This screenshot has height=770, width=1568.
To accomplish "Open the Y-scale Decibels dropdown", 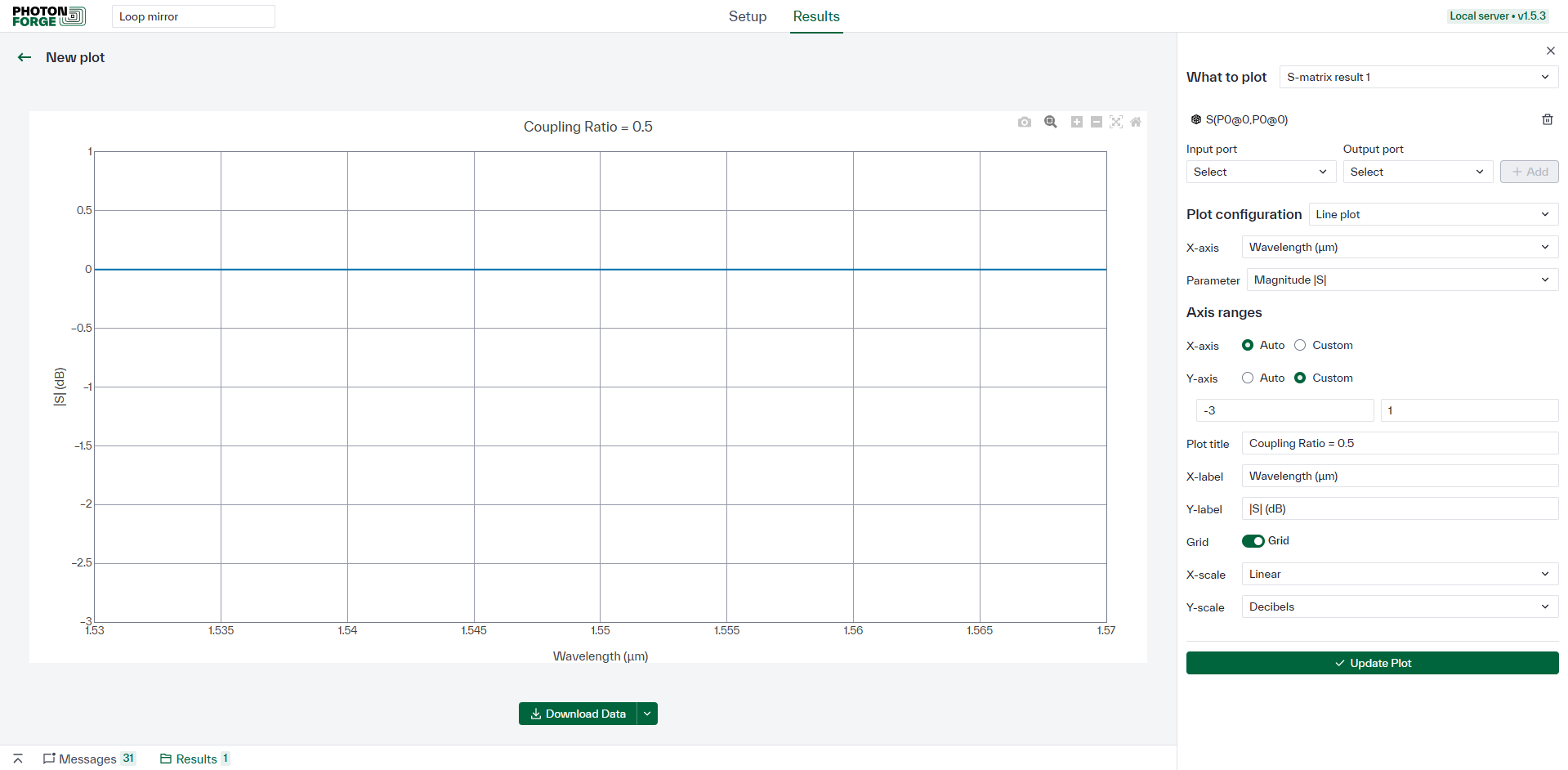I will pos(1400,607).
